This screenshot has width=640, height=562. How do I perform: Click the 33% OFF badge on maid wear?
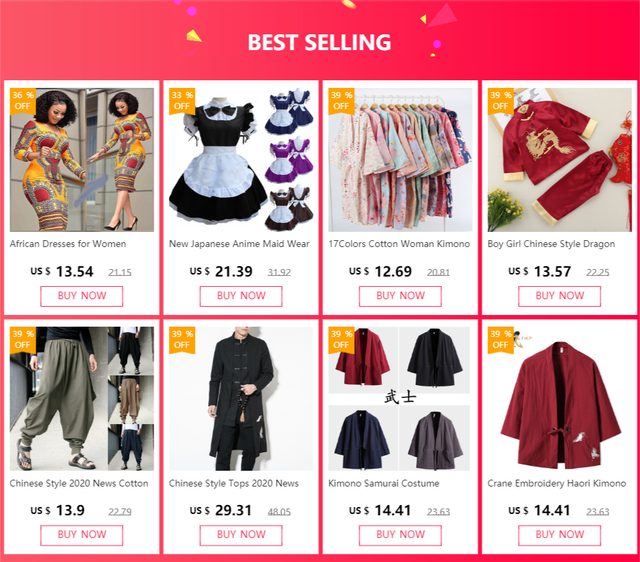point(182,100)
